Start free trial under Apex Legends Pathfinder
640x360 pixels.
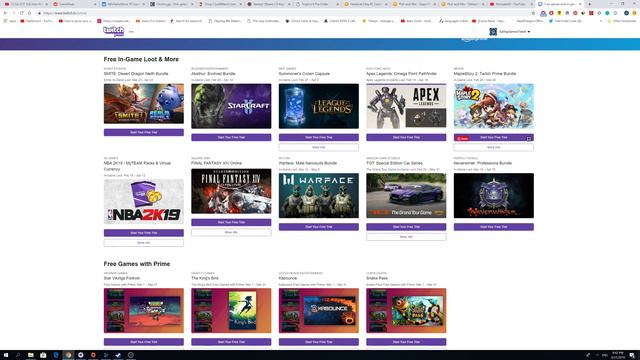(406, 137)
